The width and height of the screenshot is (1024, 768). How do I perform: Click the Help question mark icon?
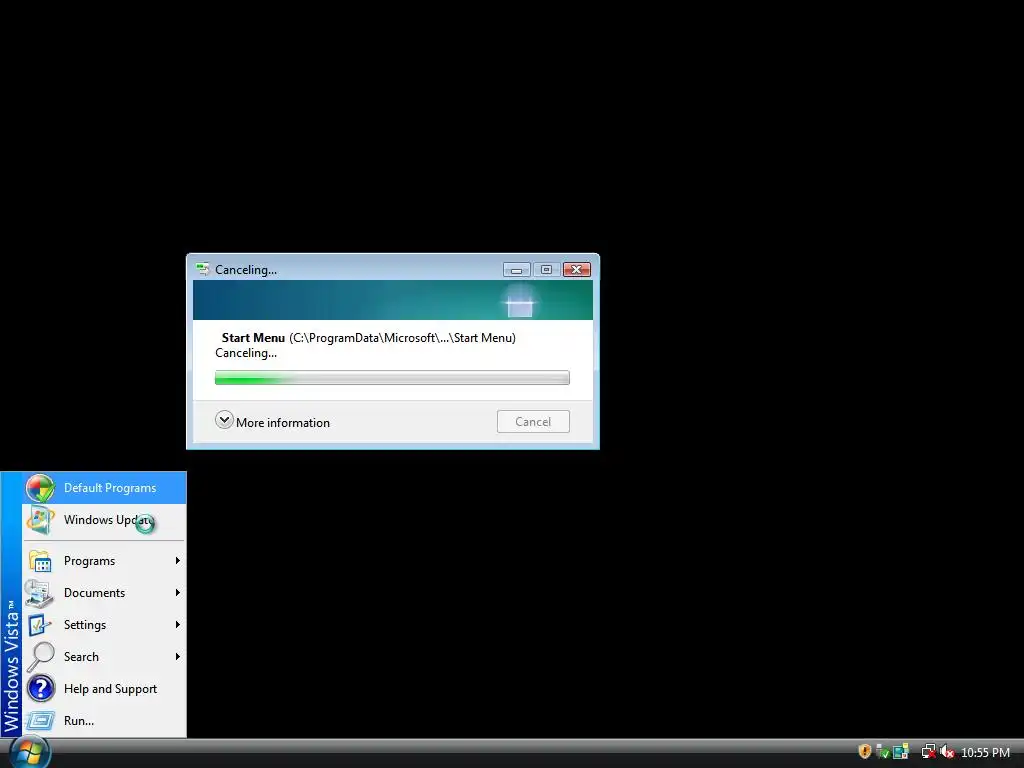[40, 688]
